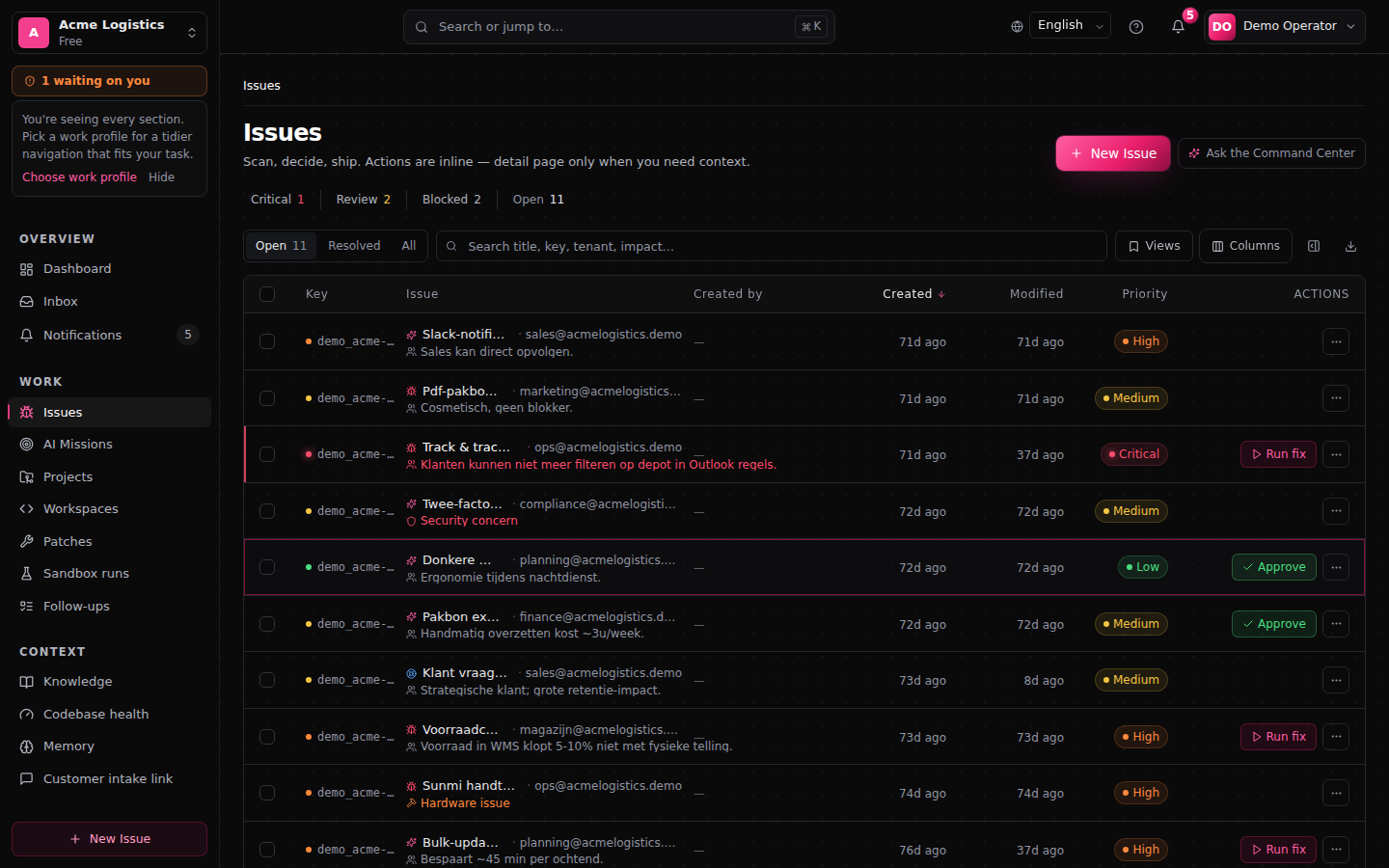Open the English language dropdown
The height and width of the screenshot is (868, 1389).
tap(1070, 26)
